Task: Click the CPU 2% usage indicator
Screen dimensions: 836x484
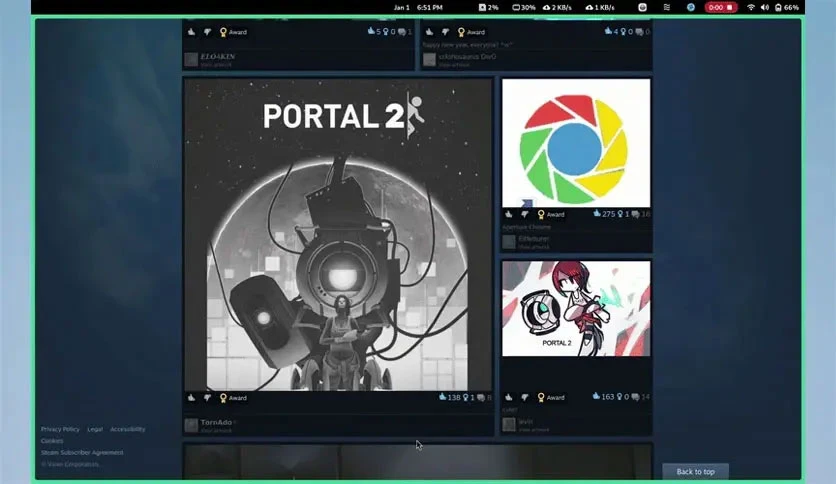Action: pos(488,7)
